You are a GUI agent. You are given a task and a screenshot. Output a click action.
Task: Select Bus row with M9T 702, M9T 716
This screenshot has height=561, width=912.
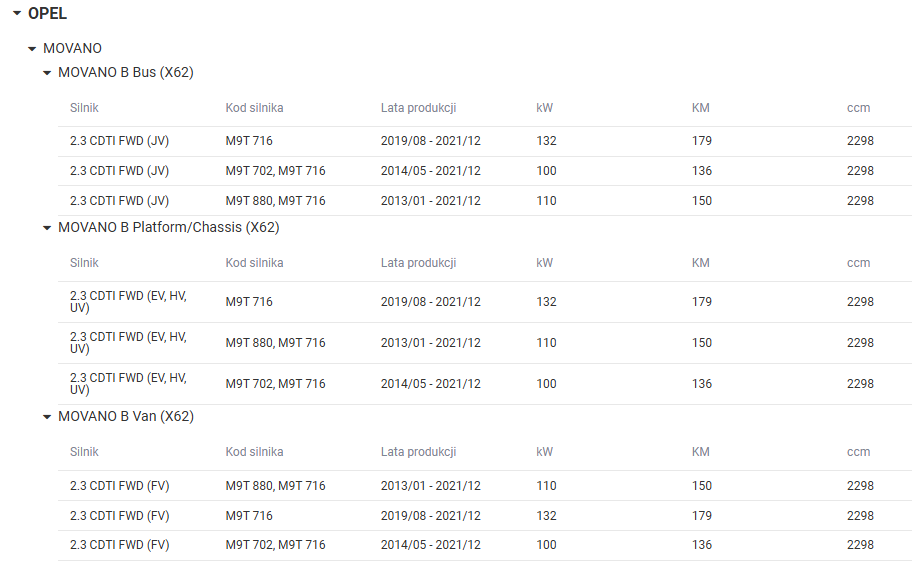click(x=485, y=171)
